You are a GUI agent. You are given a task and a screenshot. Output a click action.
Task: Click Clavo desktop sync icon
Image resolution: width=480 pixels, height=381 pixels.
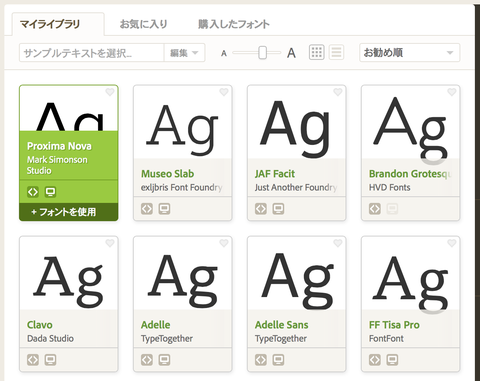50,360
